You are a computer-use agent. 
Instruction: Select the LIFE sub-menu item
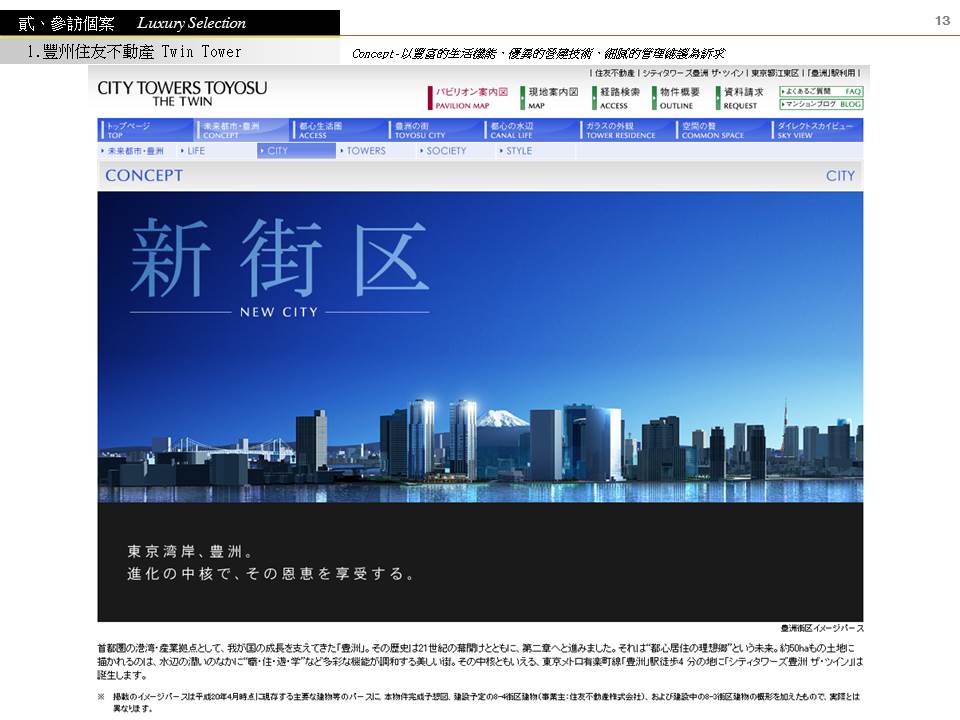click(195, 151)
